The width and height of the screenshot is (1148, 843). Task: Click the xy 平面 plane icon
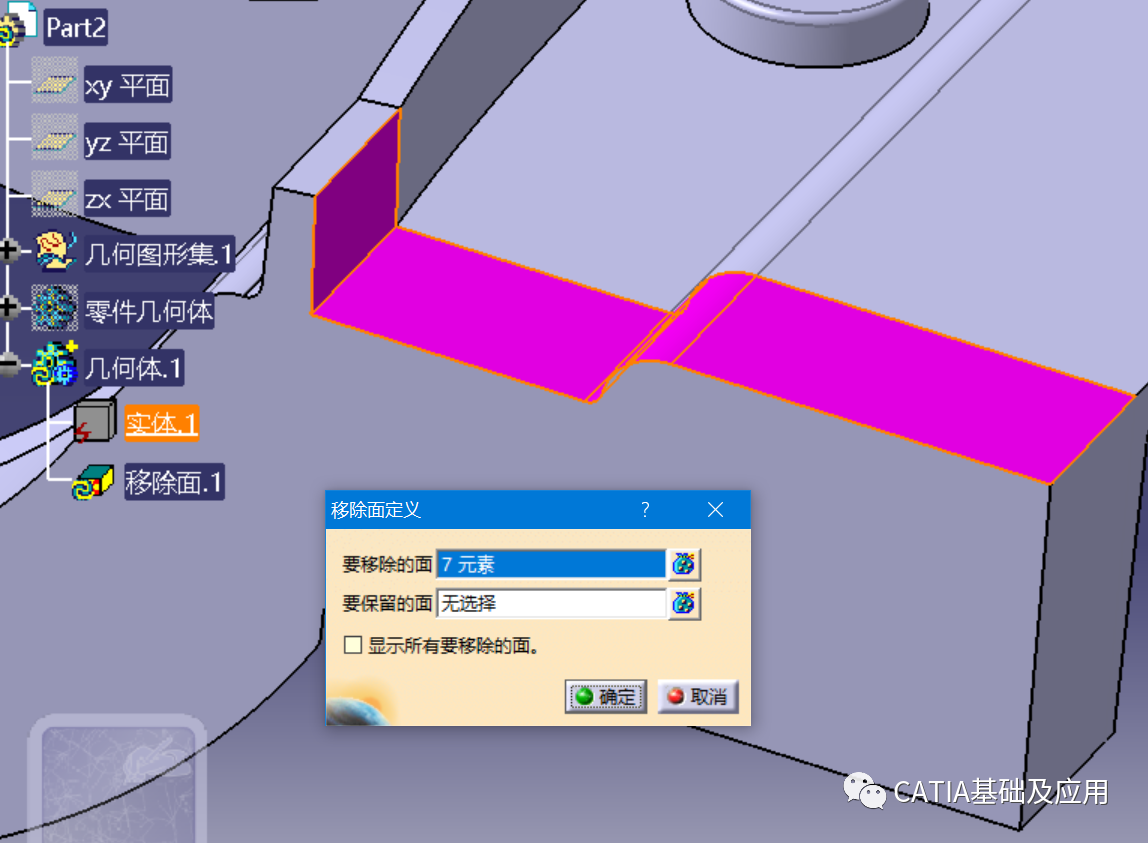point(55,81)
